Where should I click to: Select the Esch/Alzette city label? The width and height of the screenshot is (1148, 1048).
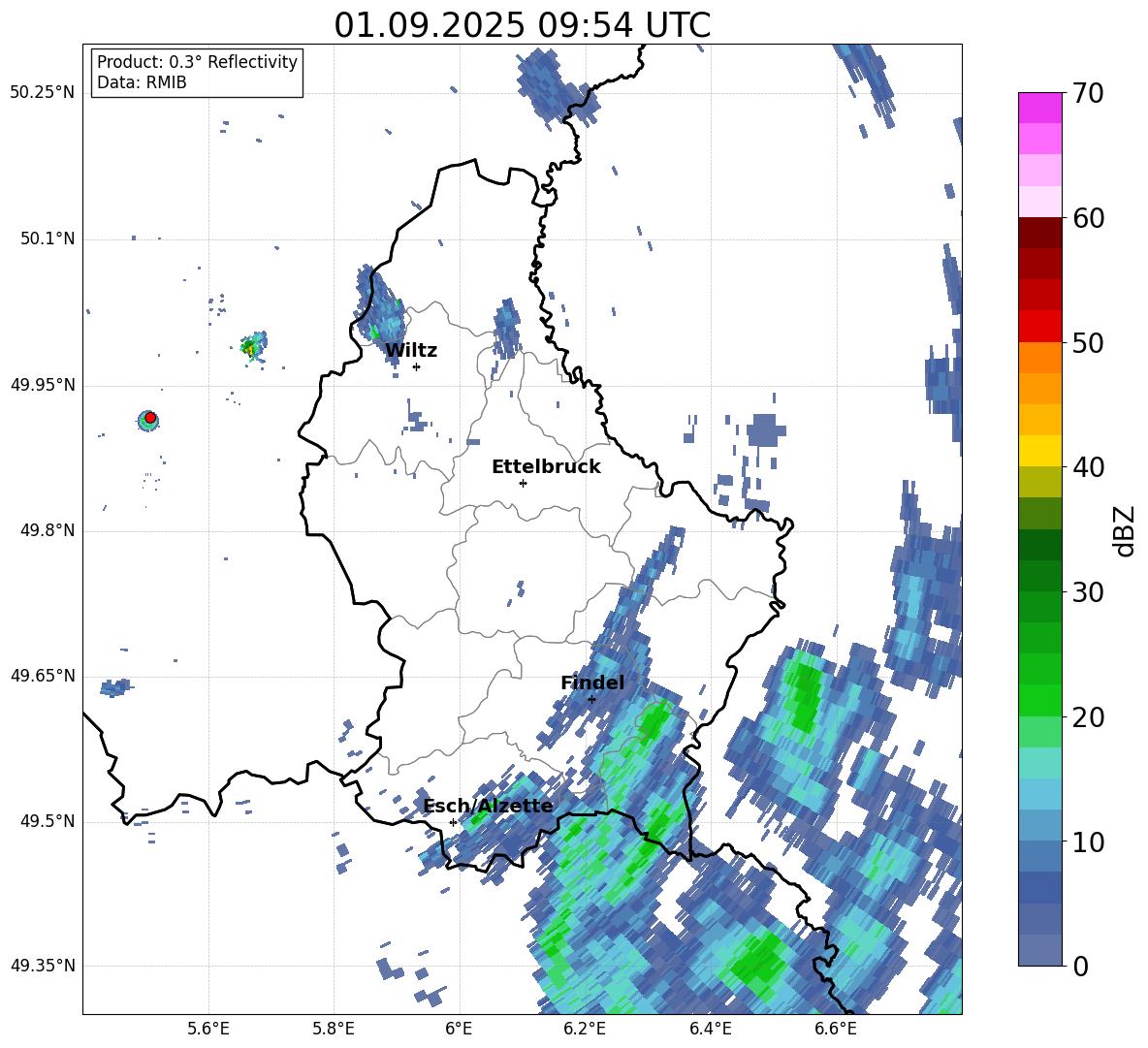point(488,807)
